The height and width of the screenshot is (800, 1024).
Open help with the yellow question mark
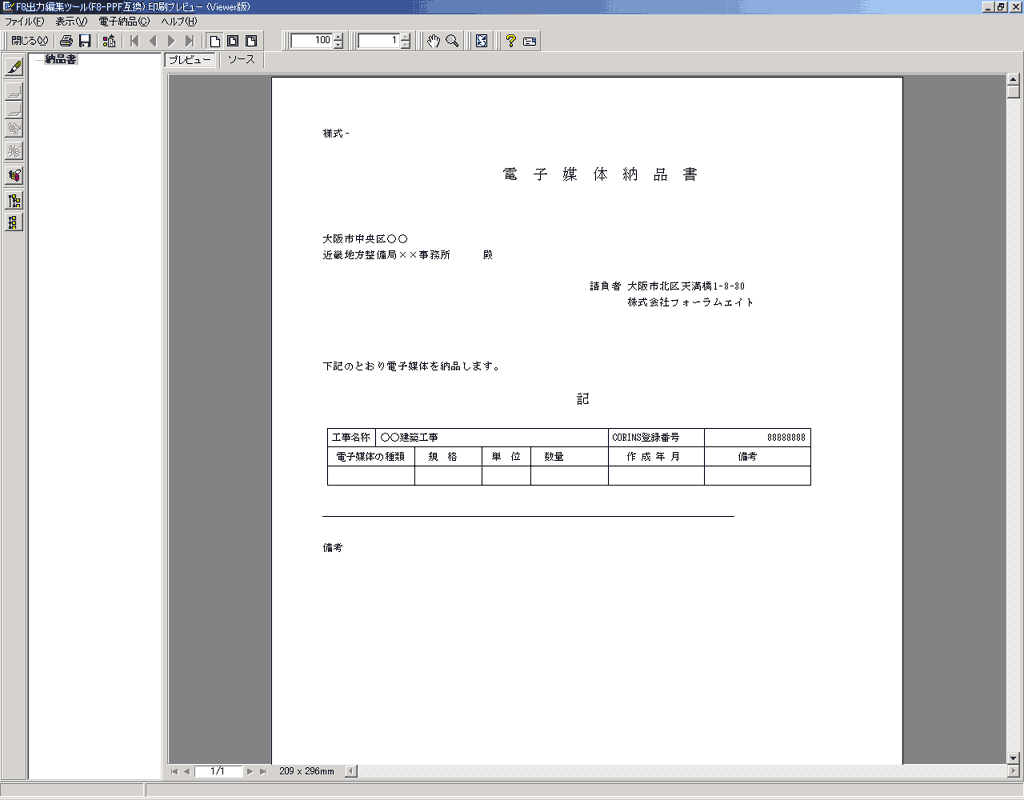(x=511, y=40)
